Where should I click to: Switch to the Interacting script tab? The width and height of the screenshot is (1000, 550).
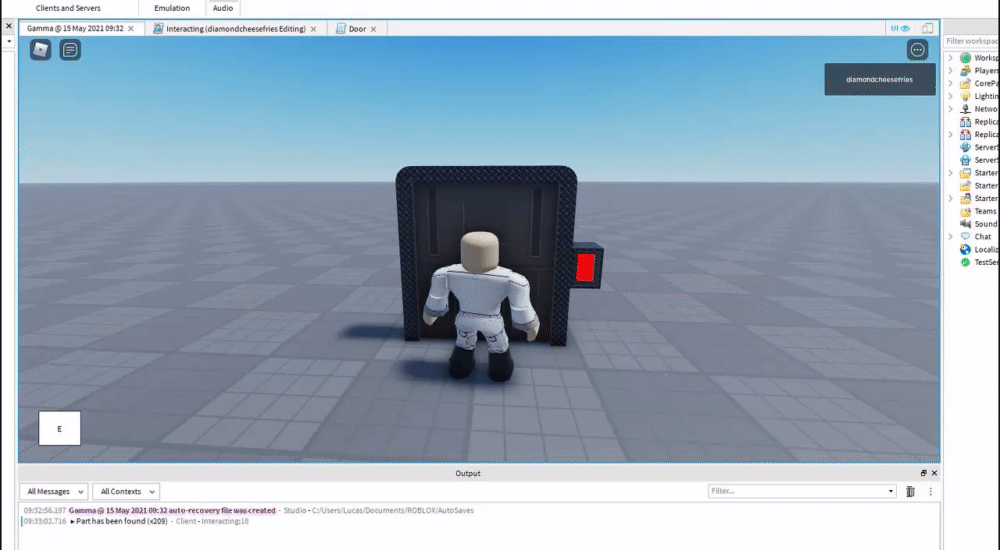(236, 29)
